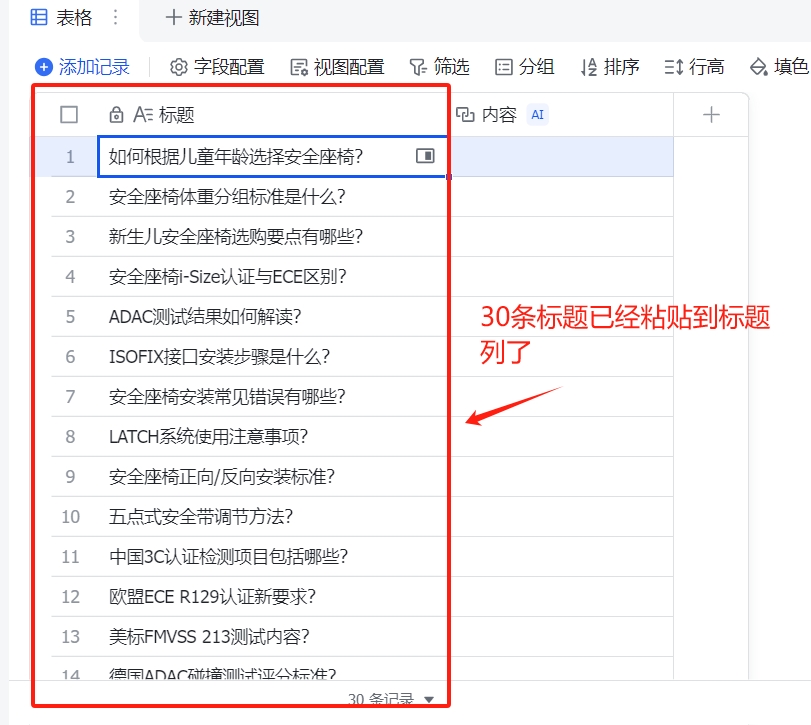Open the 筛选 filter options
The width and height of the screenshot is (811, 725).
tap(439, 67)
